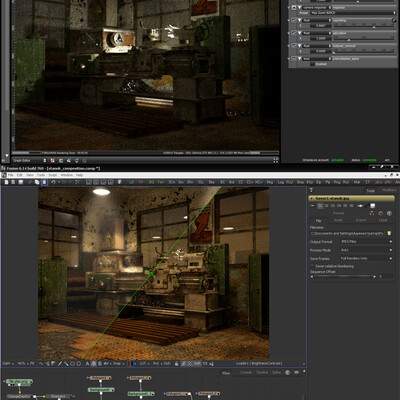Viewport: 400px width, 400px height.
Task: Open the Tools menu in Fusion
Action: (x=41, y=175)
